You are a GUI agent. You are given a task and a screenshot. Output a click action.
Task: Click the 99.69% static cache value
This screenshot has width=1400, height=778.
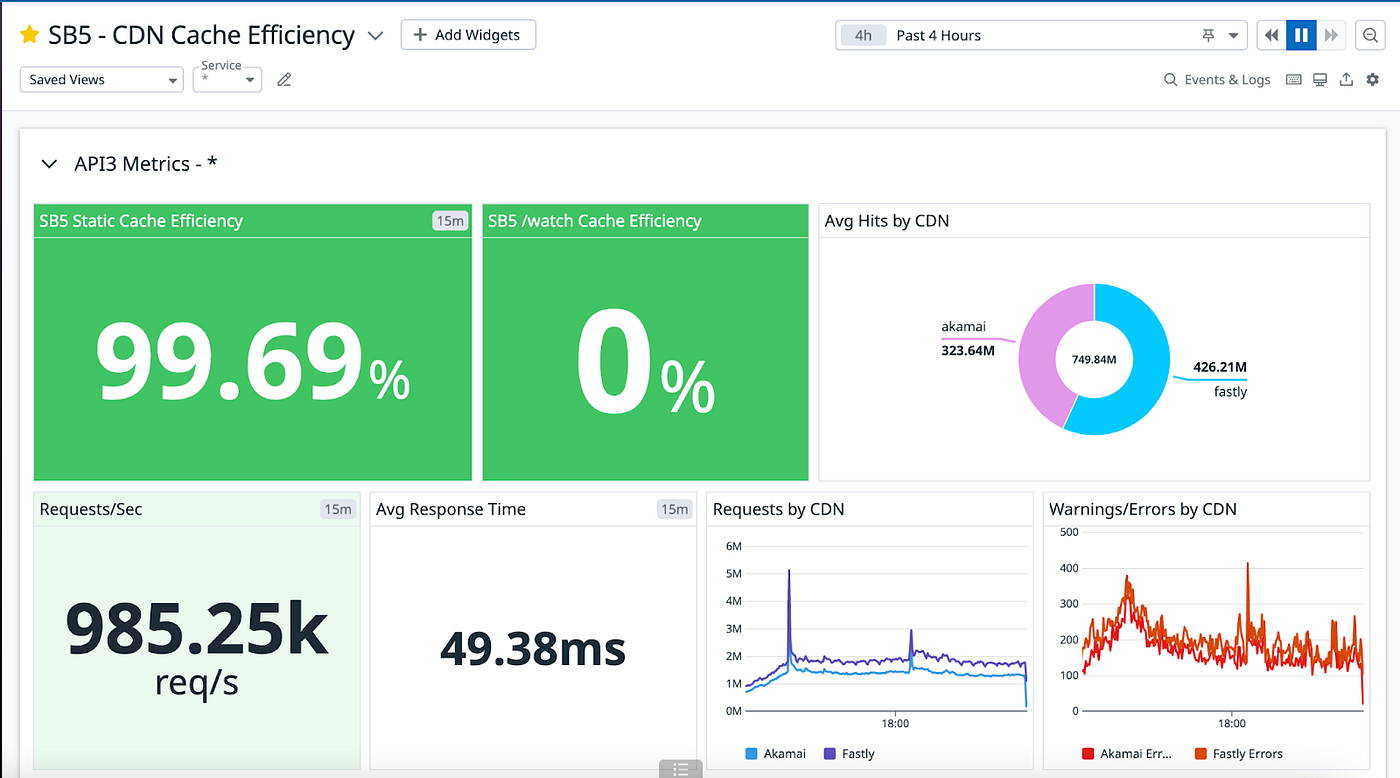point(252,363)
